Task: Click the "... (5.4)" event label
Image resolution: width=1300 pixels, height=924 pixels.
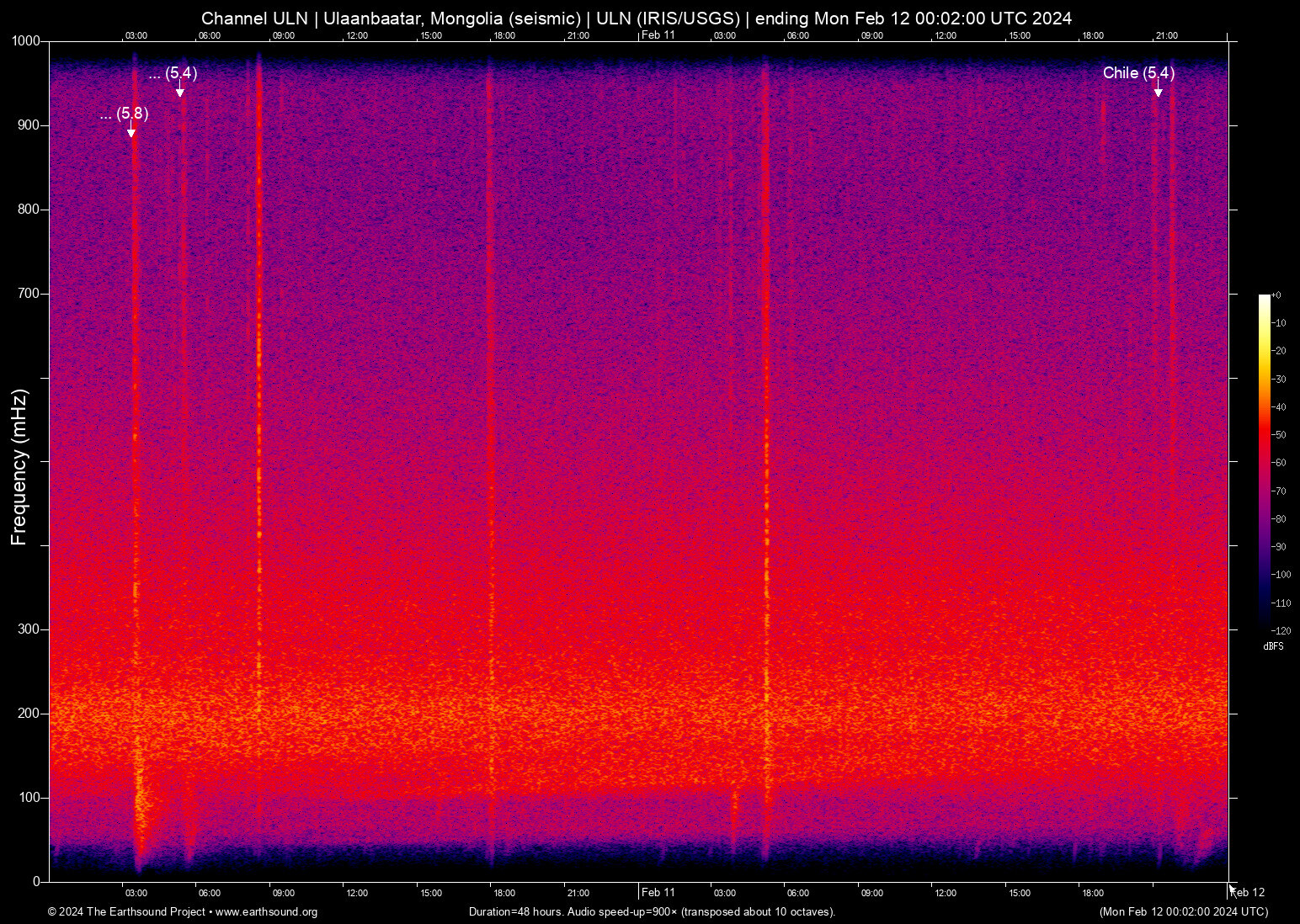Action: coord(172,74)
